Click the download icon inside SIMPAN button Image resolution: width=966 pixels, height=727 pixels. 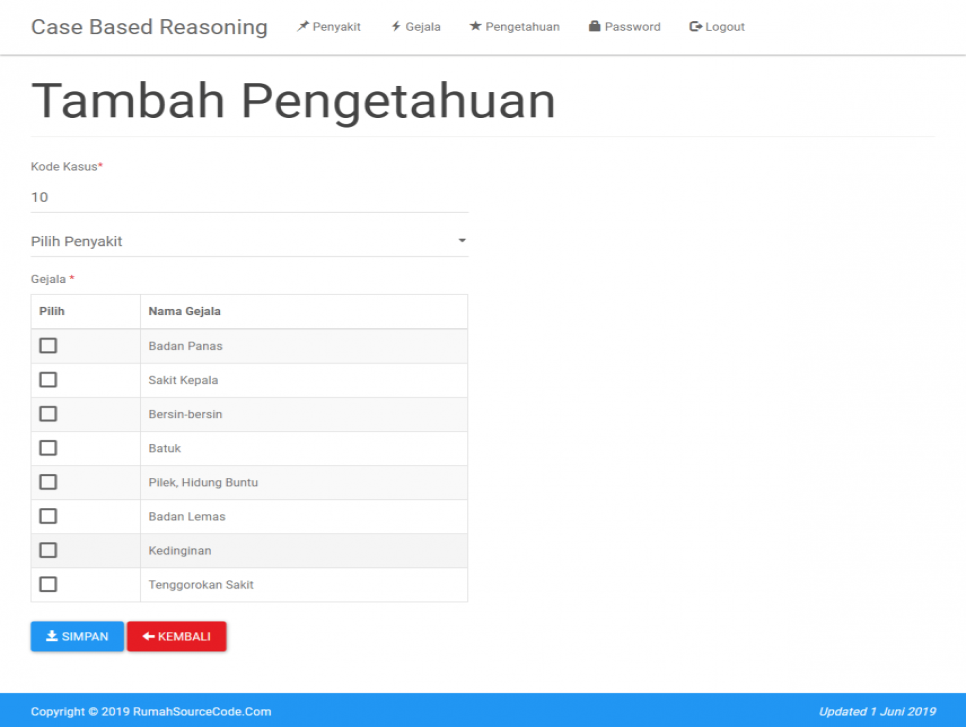49,636
